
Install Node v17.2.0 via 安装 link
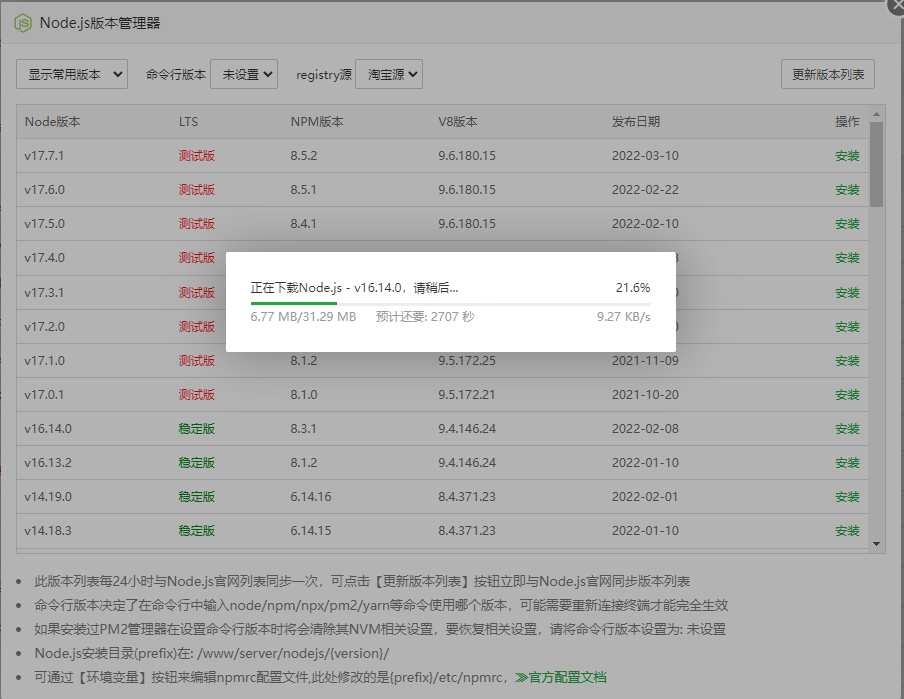848,326
